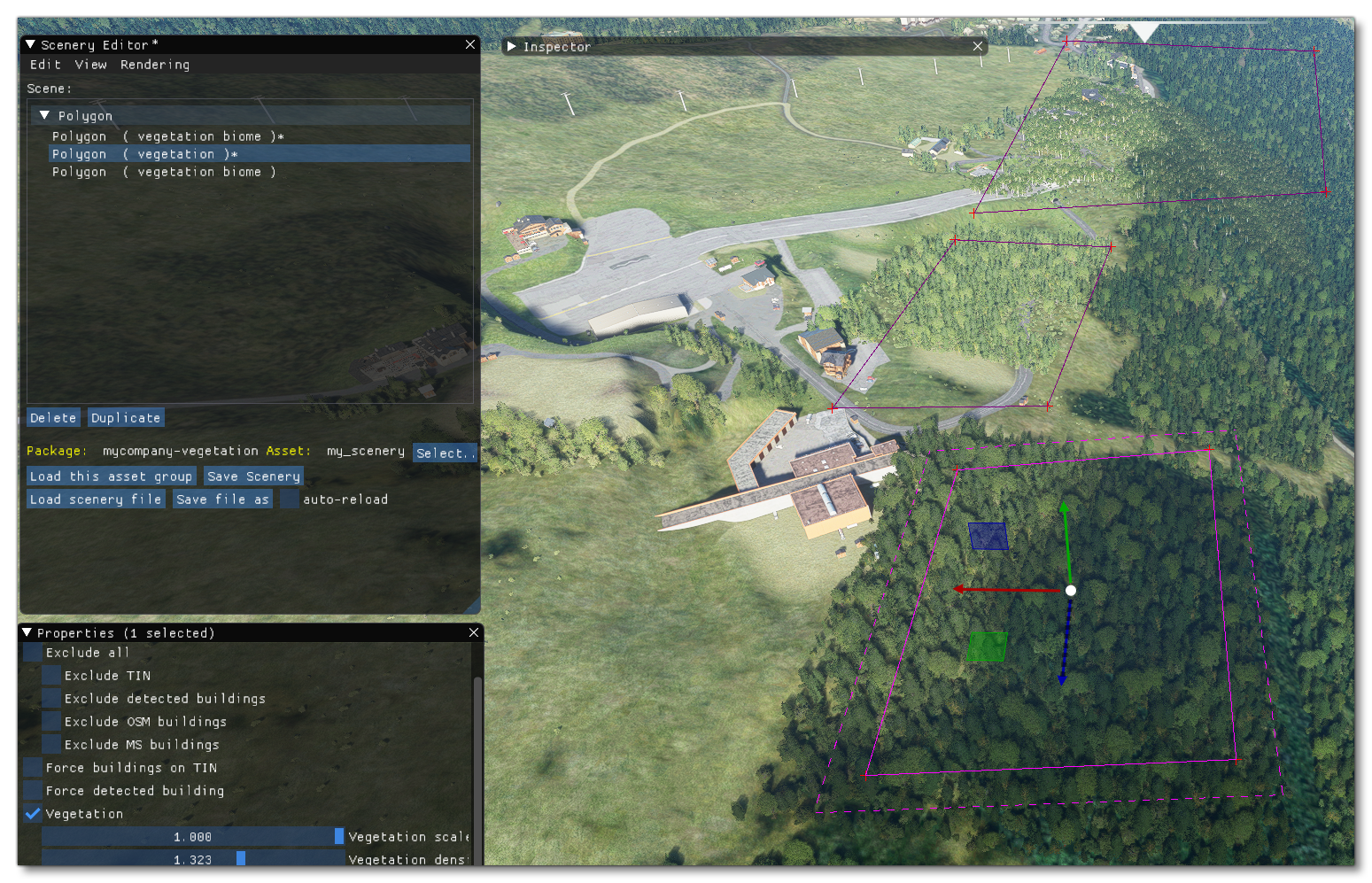Viewport: 1372px width, 883px height.
Task: Click the Duplicate button
Action: 126,417
